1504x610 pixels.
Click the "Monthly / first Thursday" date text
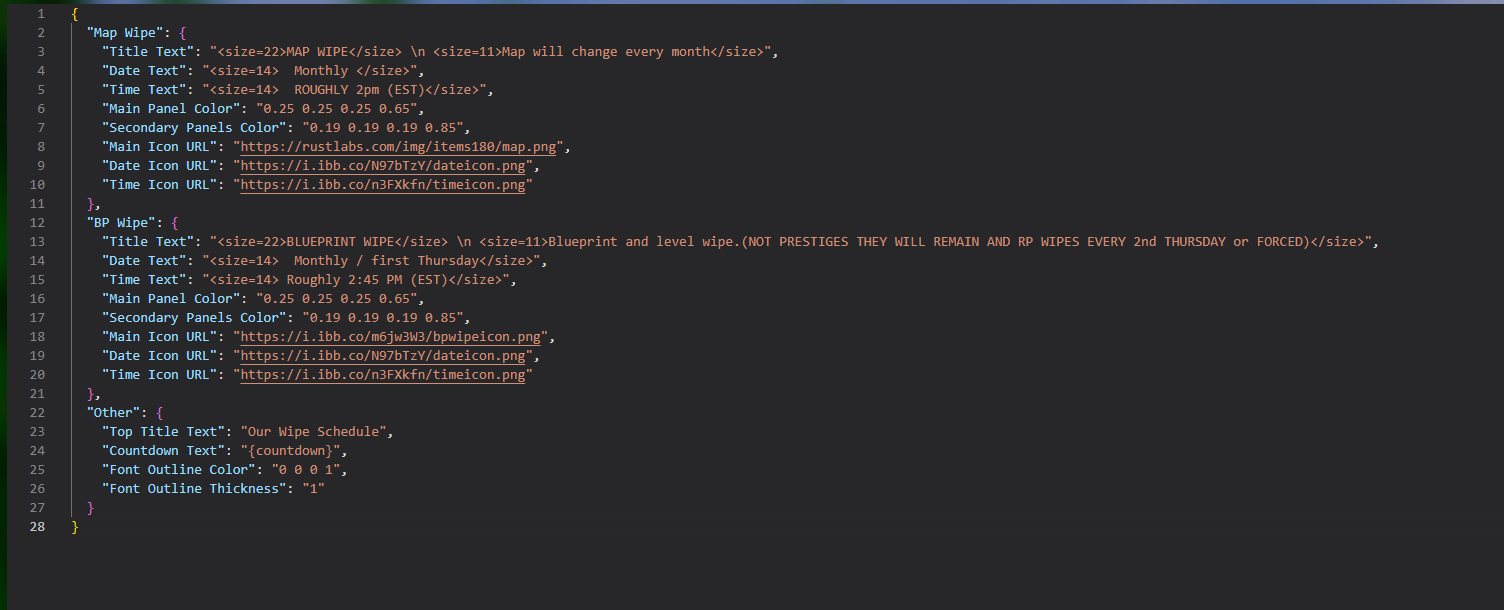click(386, 260)
